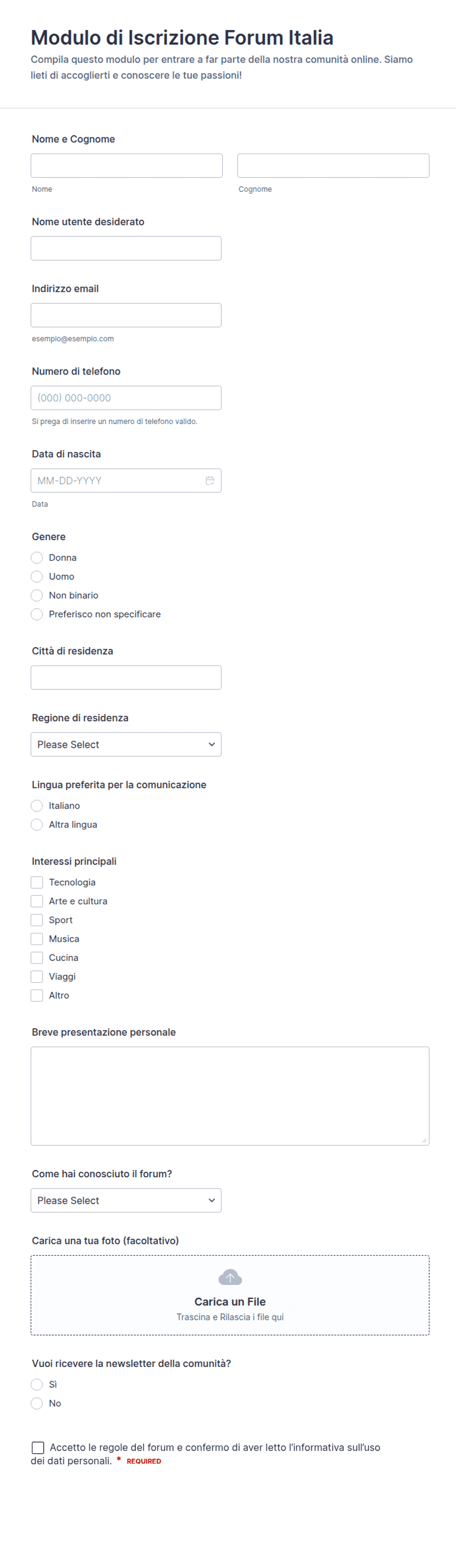Check the Tecnologia interest box
This screenshot has height=1568, width=456.
(36, 883)
